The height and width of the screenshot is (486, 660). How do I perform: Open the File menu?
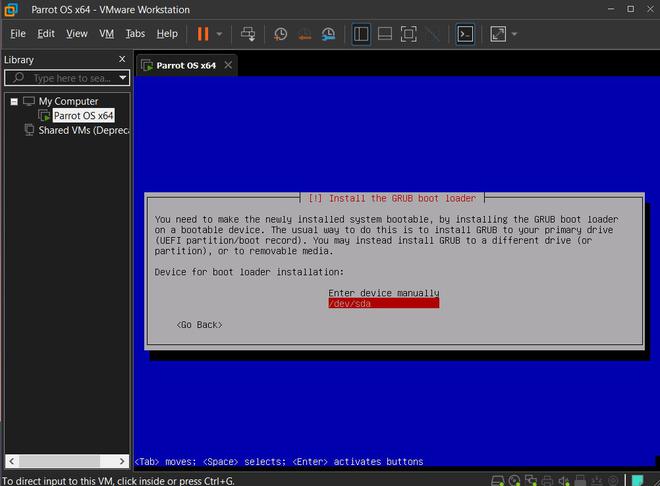(x=18, y=34)
